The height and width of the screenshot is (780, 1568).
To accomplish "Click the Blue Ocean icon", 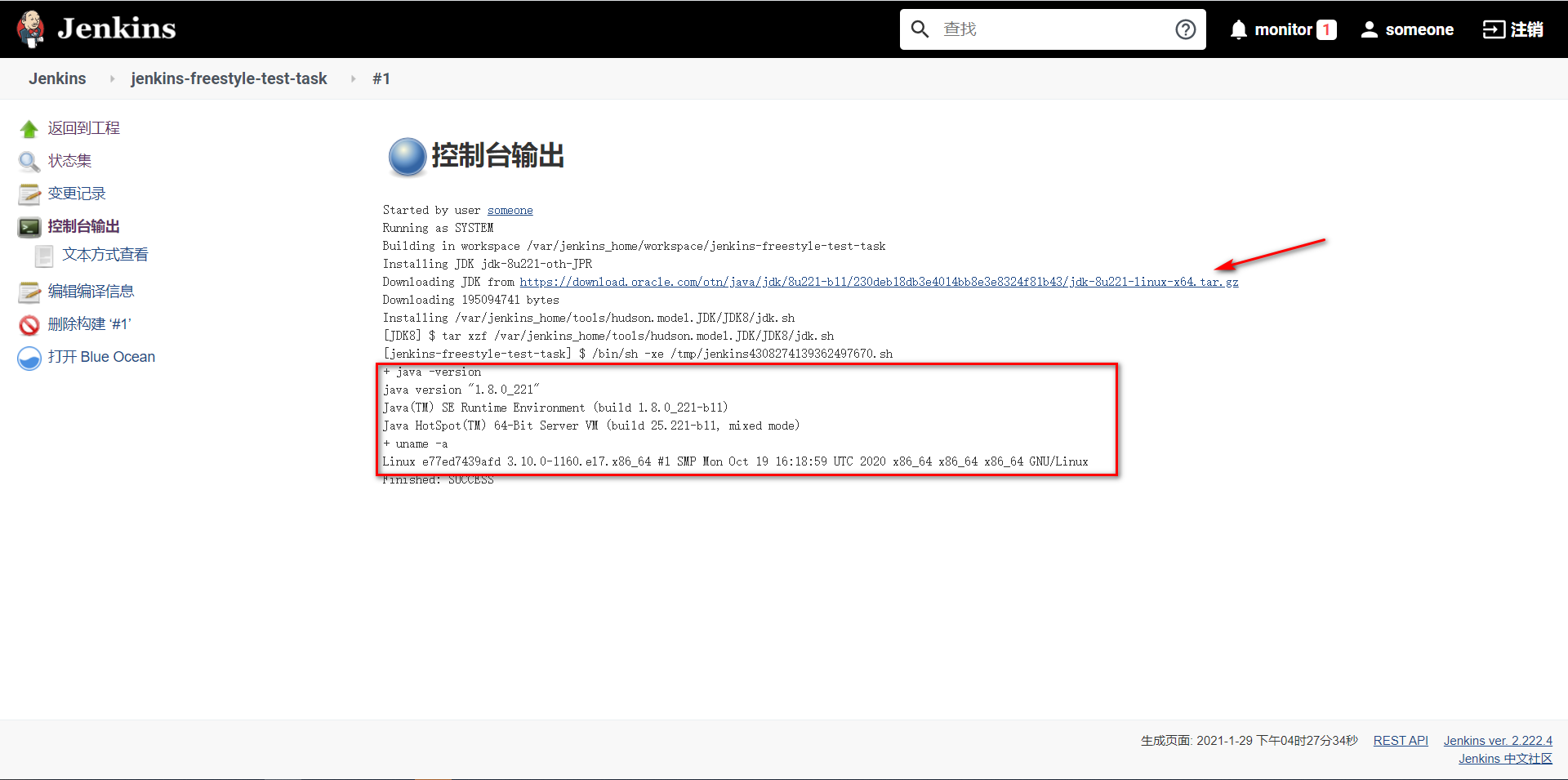I will 29,358.
